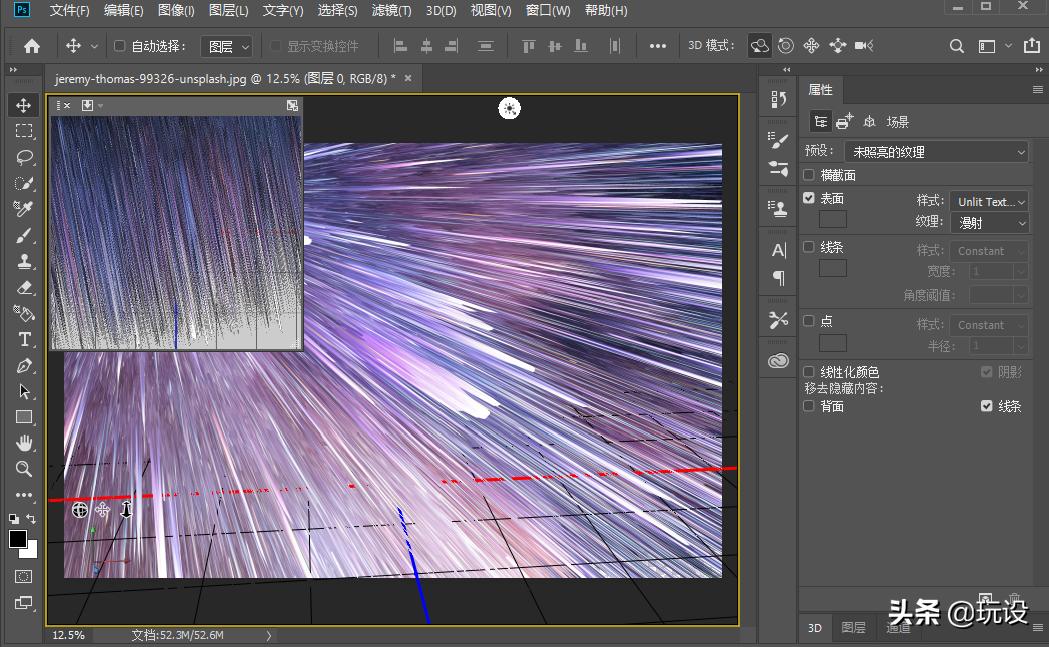Select the Horizontal Type tool

(24, 340)
